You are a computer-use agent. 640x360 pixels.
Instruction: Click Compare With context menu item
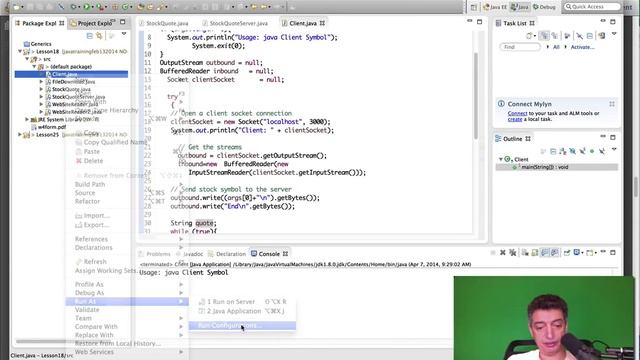127,327
